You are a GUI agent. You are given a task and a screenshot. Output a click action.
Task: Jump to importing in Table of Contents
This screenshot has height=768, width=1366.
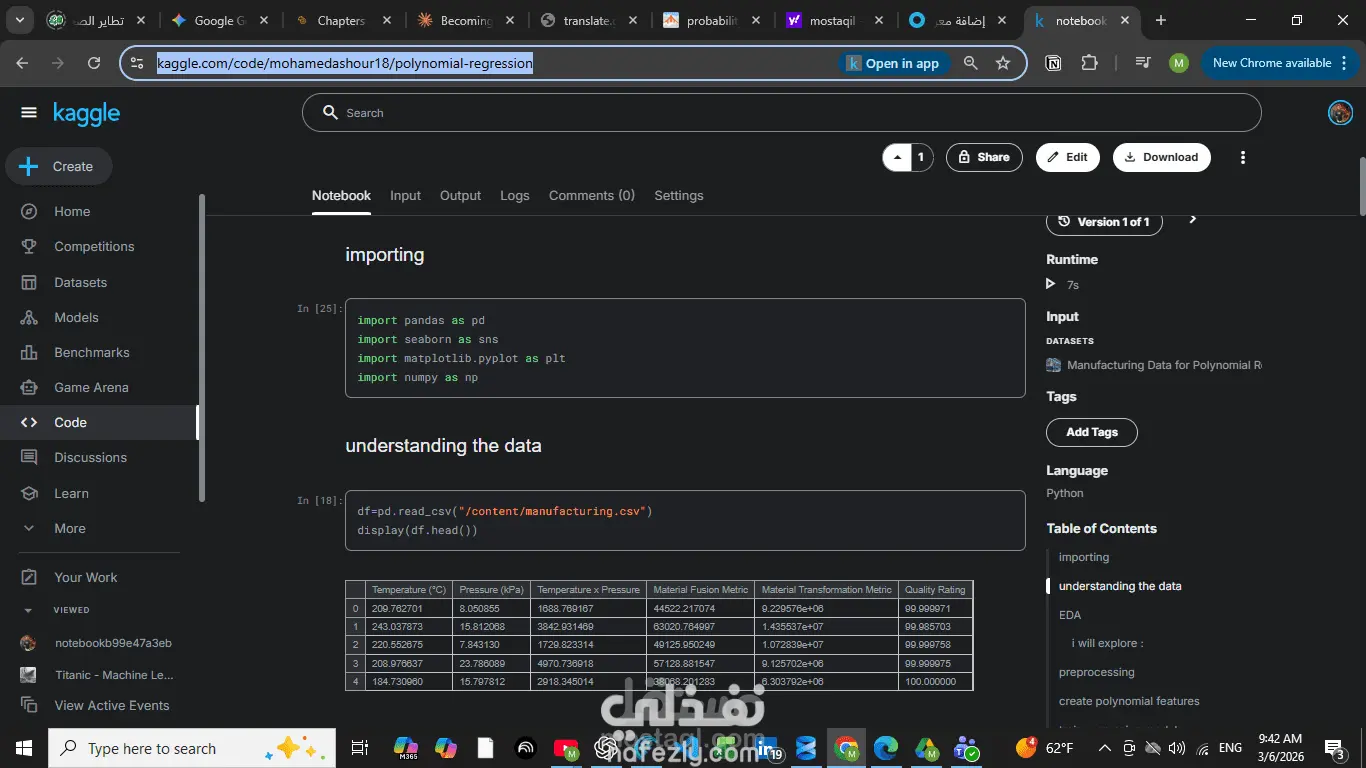click(x=1084, y=557)
